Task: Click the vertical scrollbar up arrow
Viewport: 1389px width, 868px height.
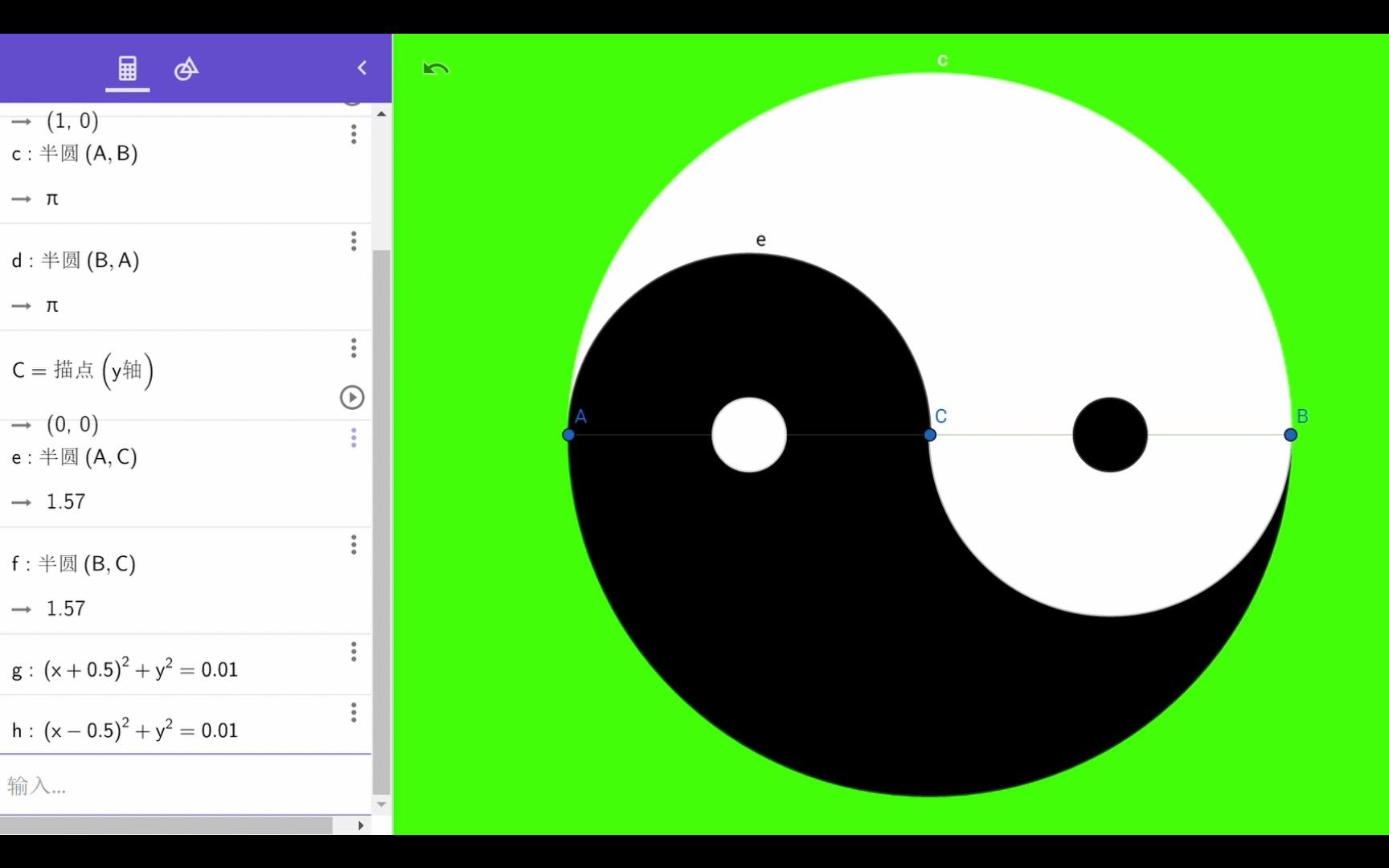Action: (x=381, y=114)
